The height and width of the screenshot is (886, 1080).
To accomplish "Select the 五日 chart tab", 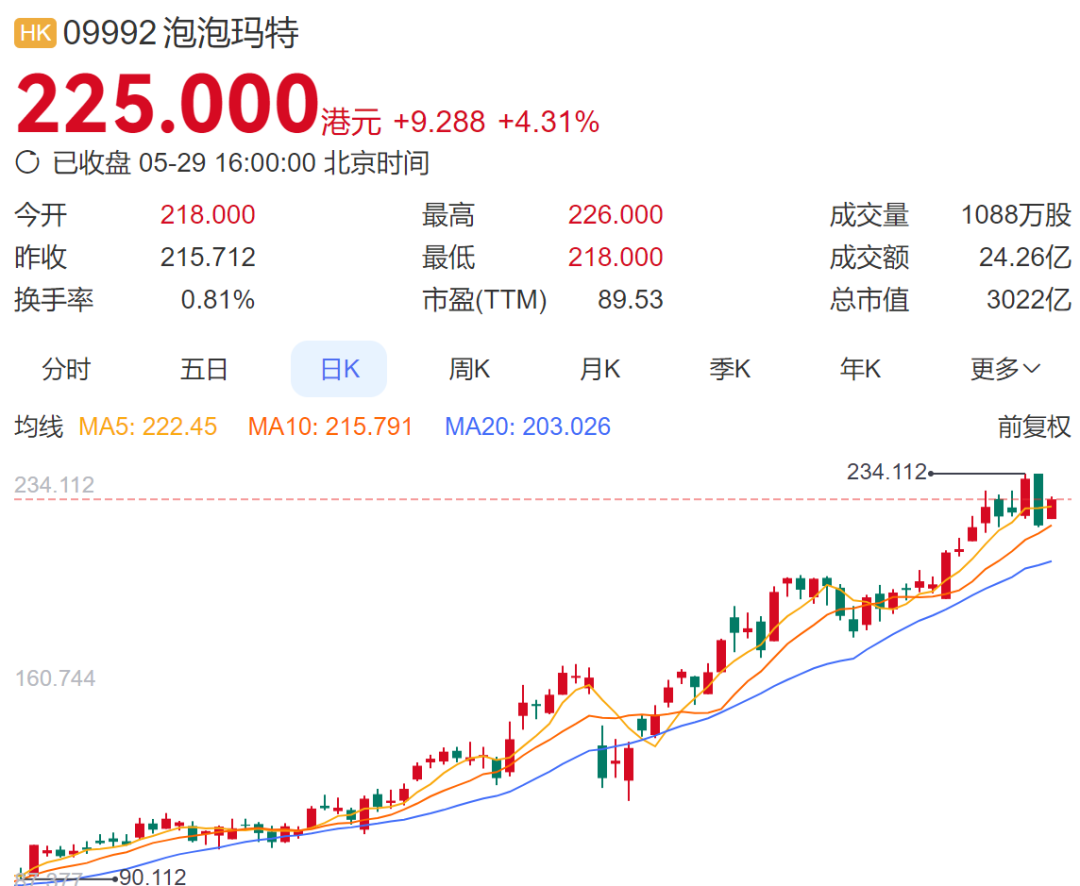I will click(204, 369).
